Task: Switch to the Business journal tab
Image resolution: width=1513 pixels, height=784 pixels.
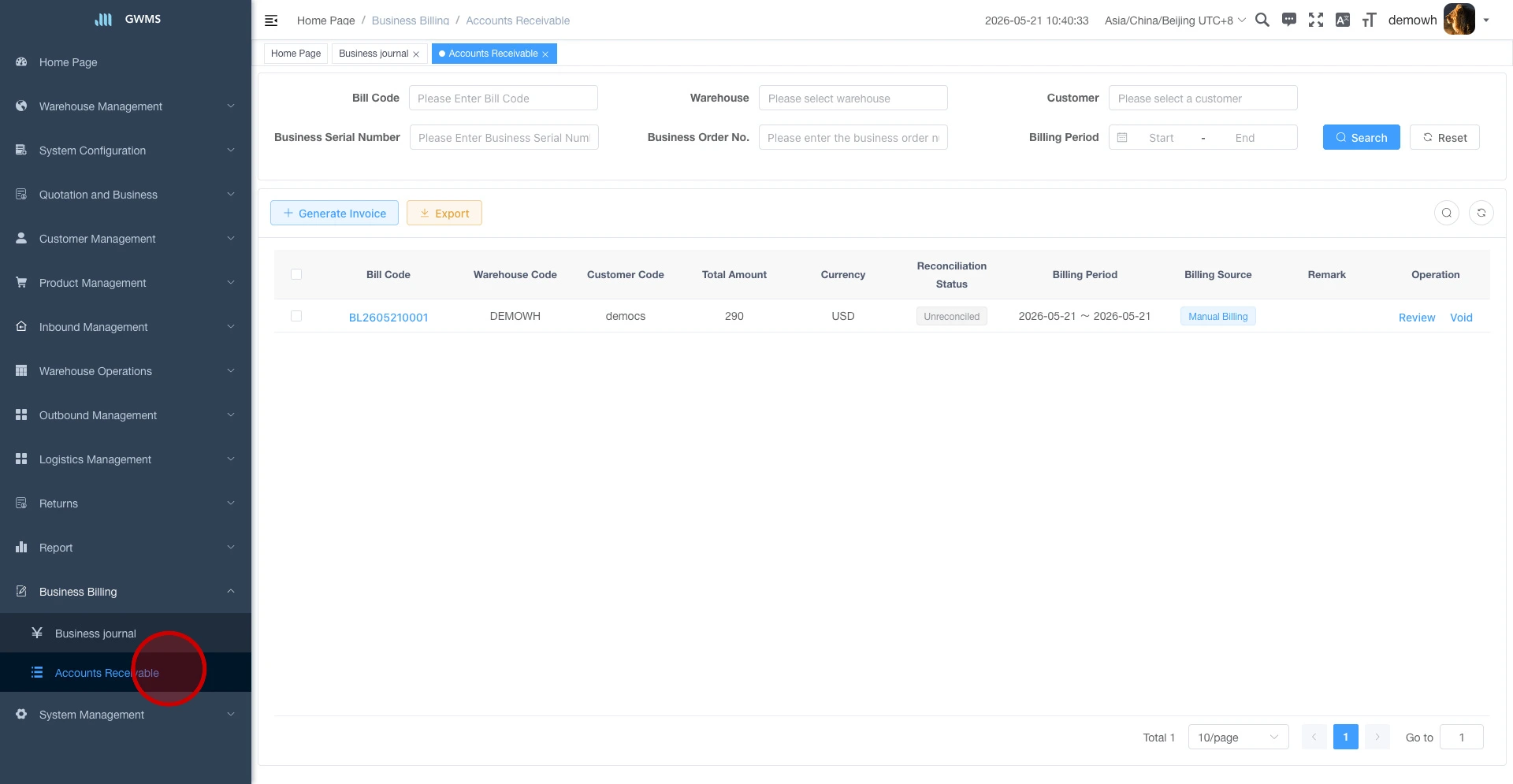Action: (x=374, y=54)
